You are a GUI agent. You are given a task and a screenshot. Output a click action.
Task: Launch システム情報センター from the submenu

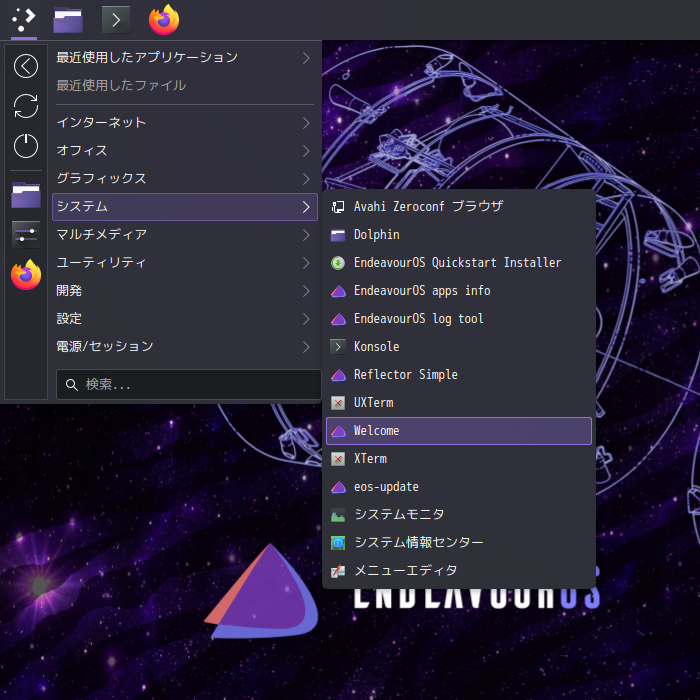pyautogui.click(x=459, y=543)
